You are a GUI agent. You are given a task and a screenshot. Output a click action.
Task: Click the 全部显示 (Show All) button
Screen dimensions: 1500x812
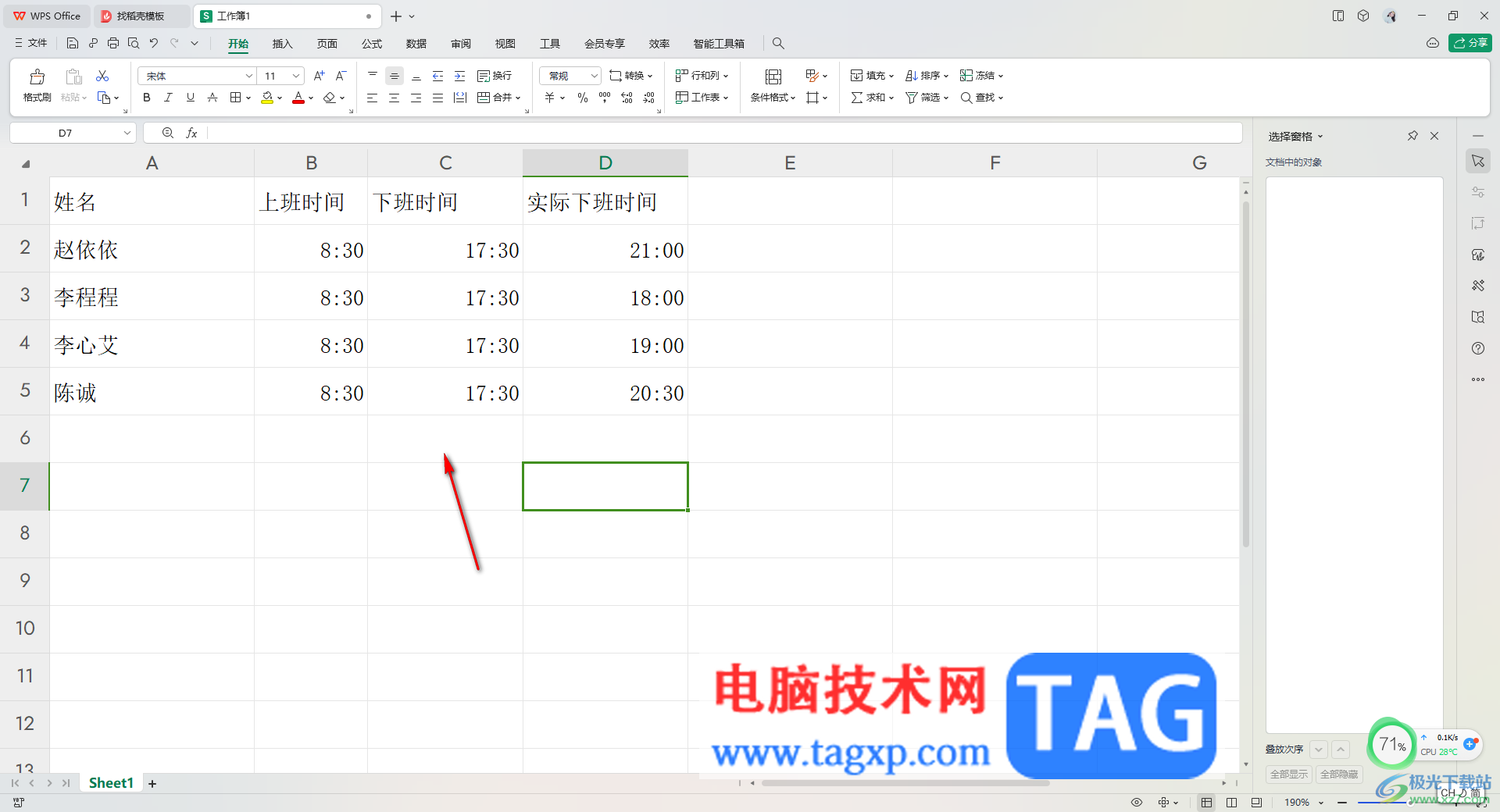pyautogui.click(x=1289, y=775)
